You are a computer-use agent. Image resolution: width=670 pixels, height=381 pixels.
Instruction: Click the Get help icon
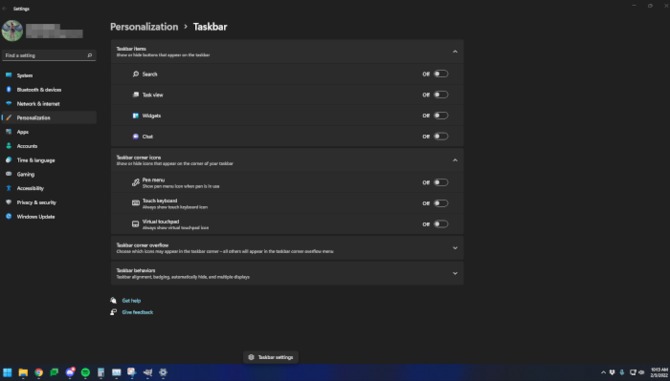coord(113,301)
